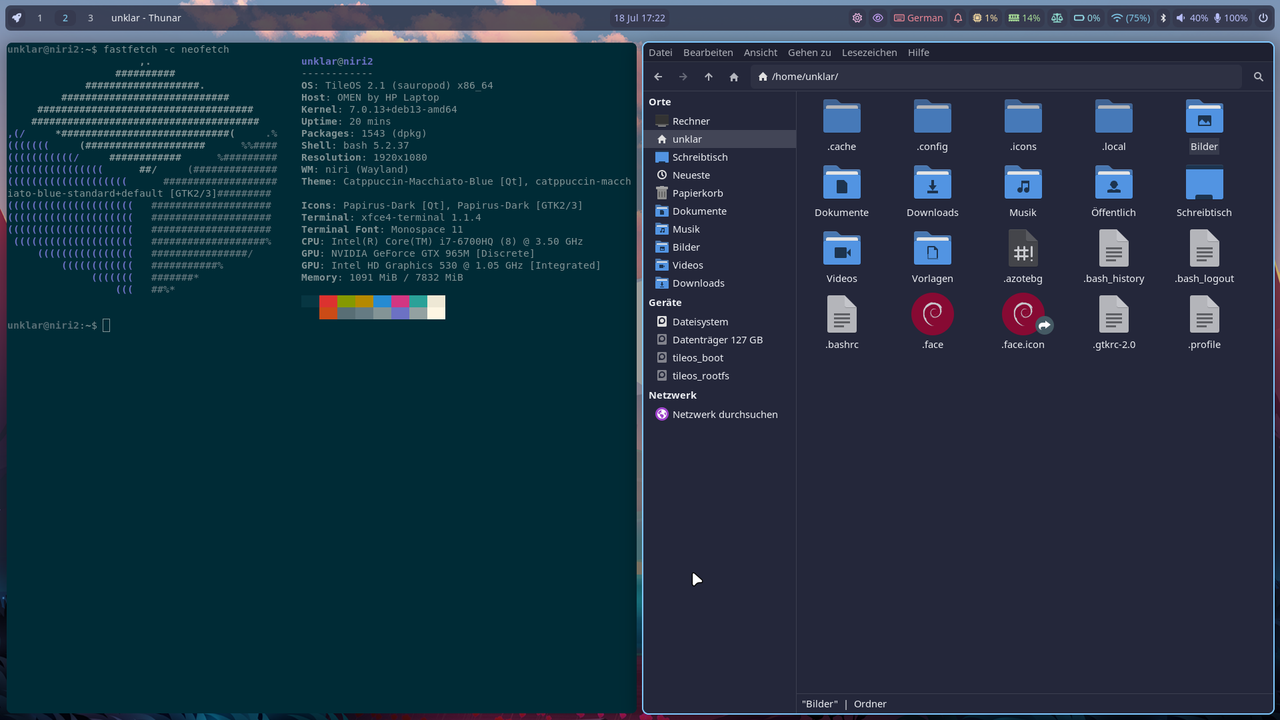
Task: Open Dokumente in the sidebar
Action: [720, 211]
